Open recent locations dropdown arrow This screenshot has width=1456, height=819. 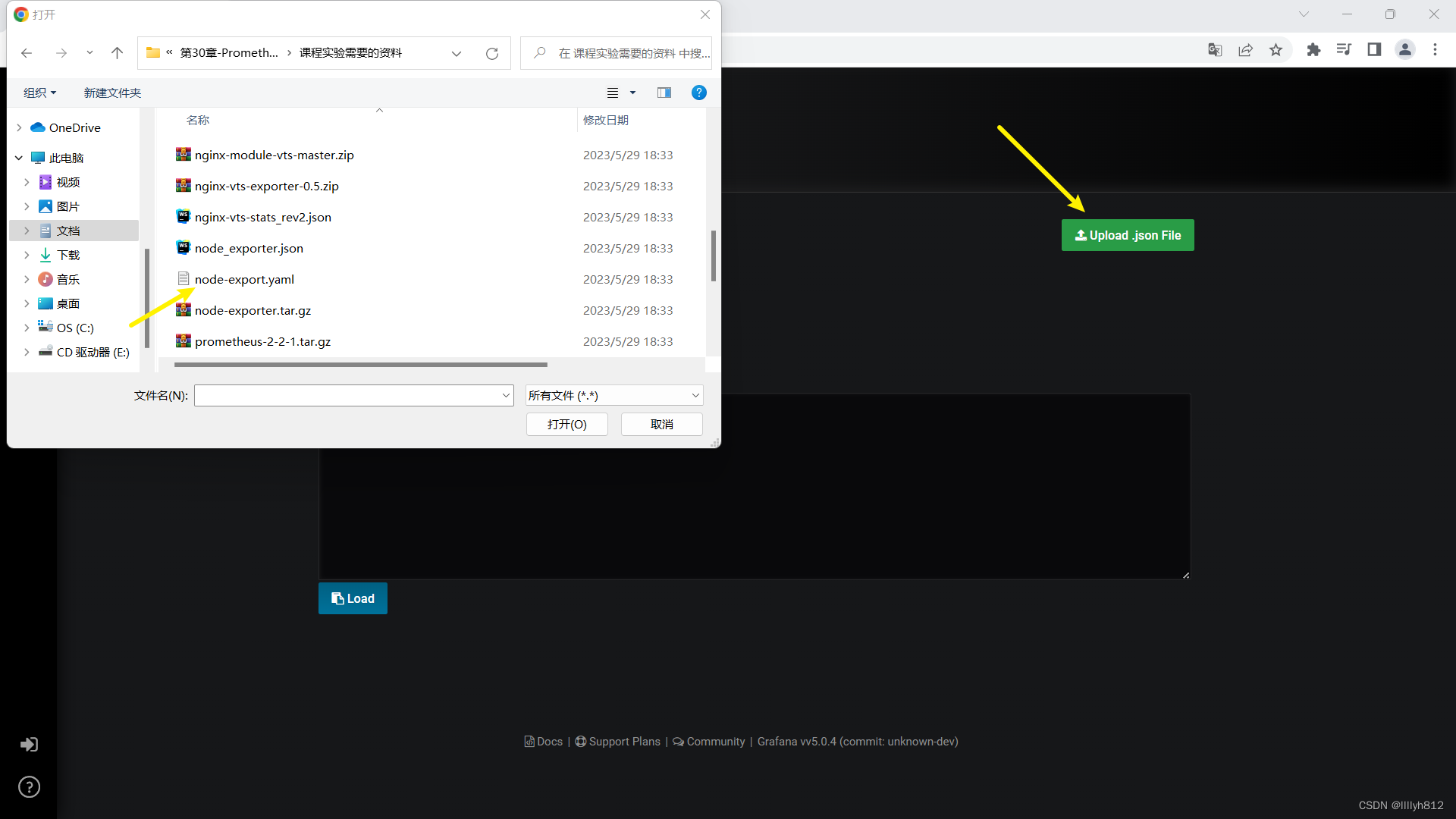(89, 53)
